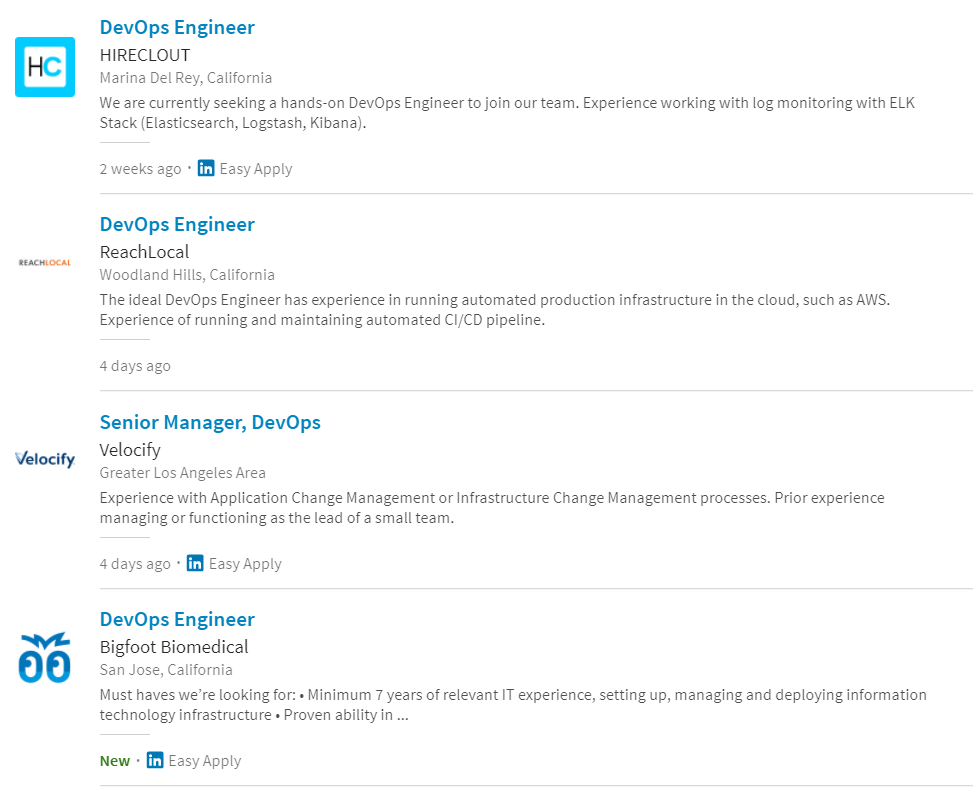The width and height of the screenshot is (973, 791).
Task: Click Easy Apply on HireClout listing
Action: pos(256,168)
